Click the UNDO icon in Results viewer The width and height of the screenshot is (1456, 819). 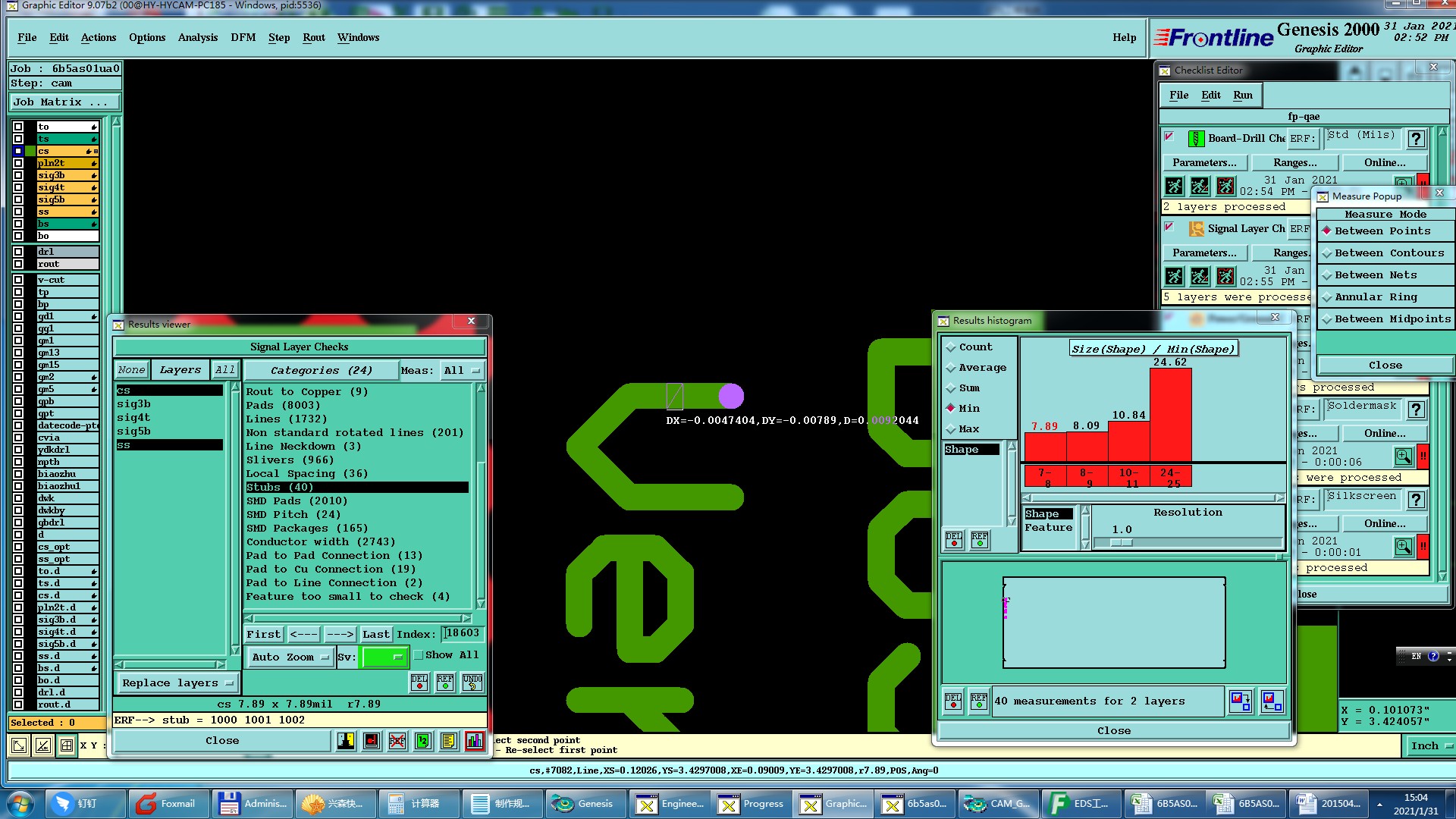coord(472,682)
